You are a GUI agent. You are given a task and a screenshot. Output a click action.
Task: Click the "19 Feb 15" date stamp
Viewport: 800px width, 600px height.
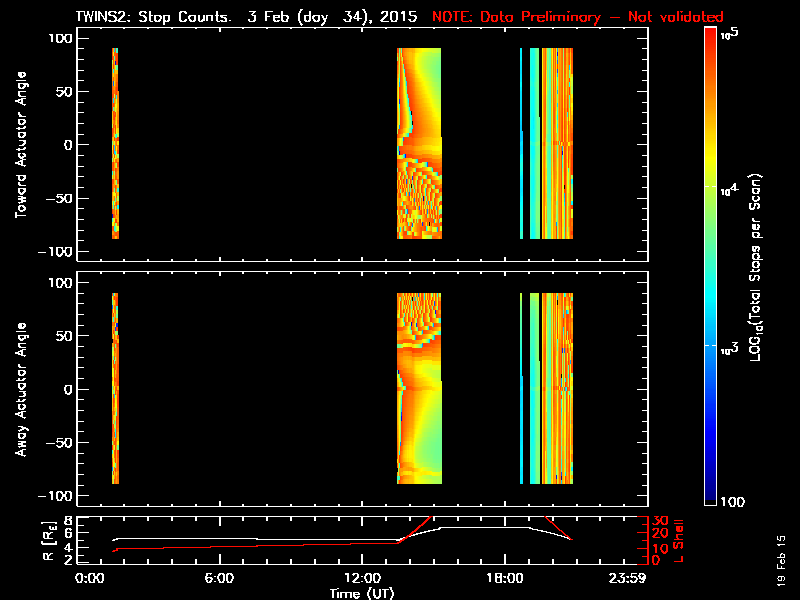tap(781, 560)
